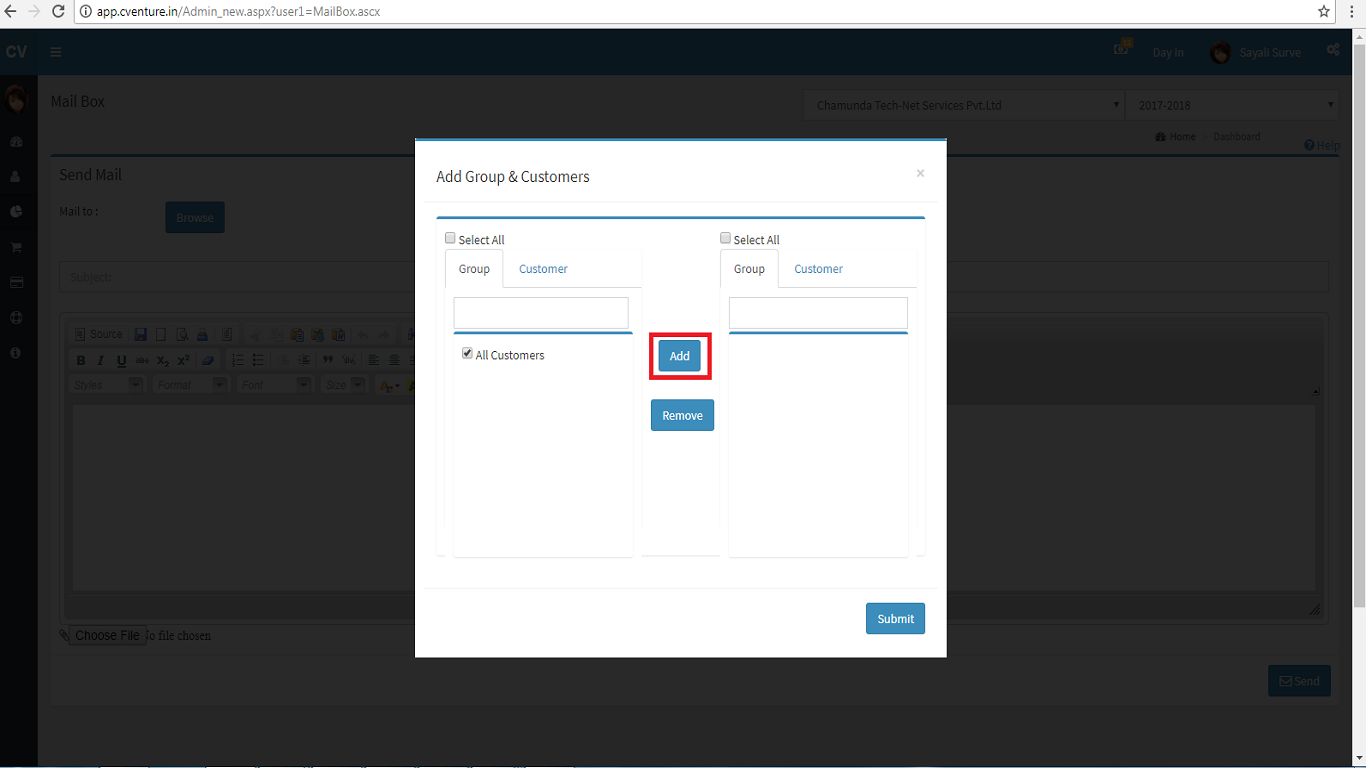The height and width of the screenshot is (768, 1366).
Task: Check the left Select All checkbox
Action: pyautogui.click(x=450, y=239)
